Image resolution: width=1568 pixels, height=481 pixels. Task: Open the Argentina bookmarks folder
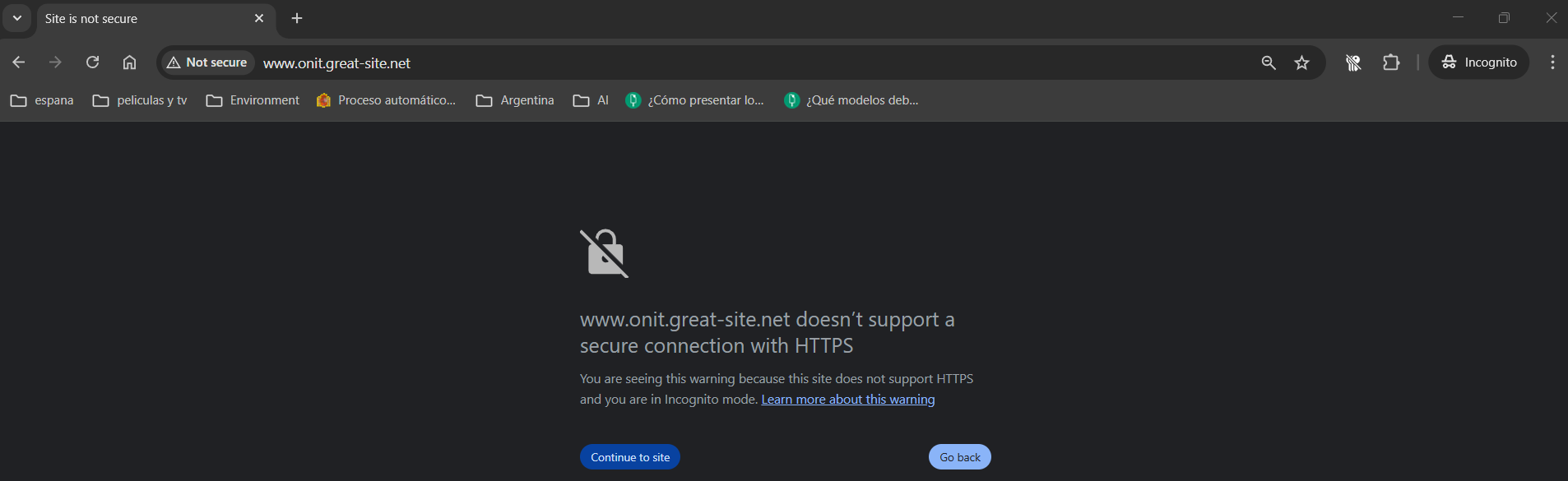click(x=515, y=100)
